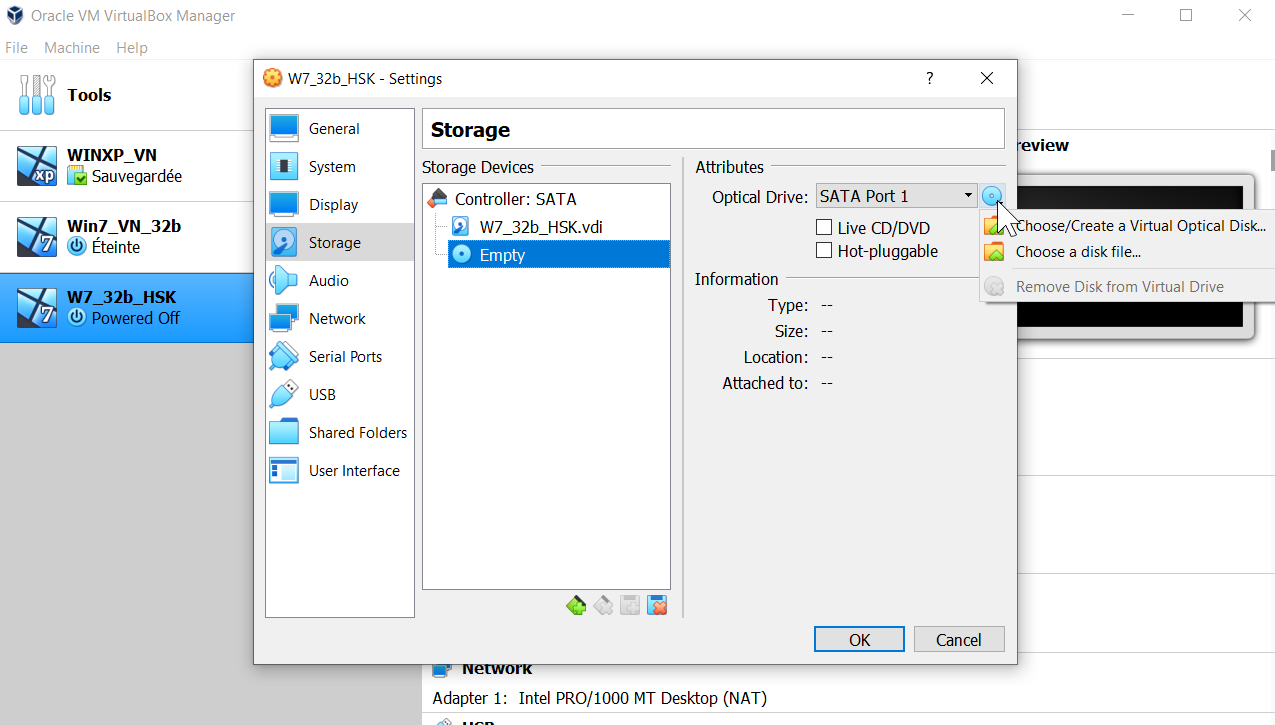Open the Help menu
This screenshot has height=725, width=1275.
pyautogui.click(x=132, y=48)
